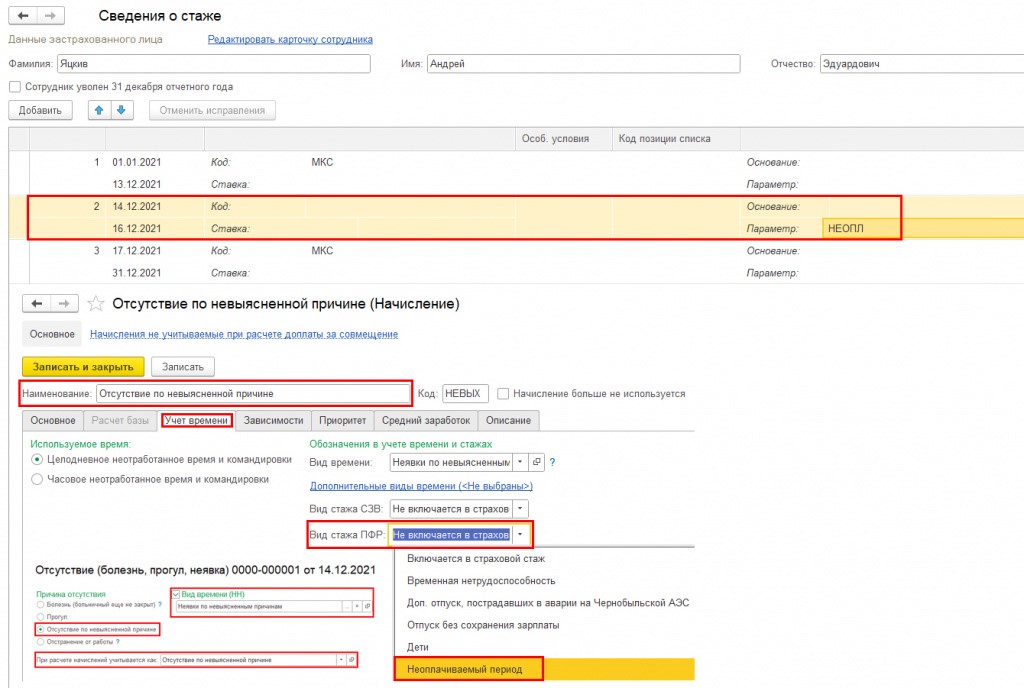Screen dimensions: 1024x688
Task: Open help for Отстранение от работы
Action: [x=118, y=642]
